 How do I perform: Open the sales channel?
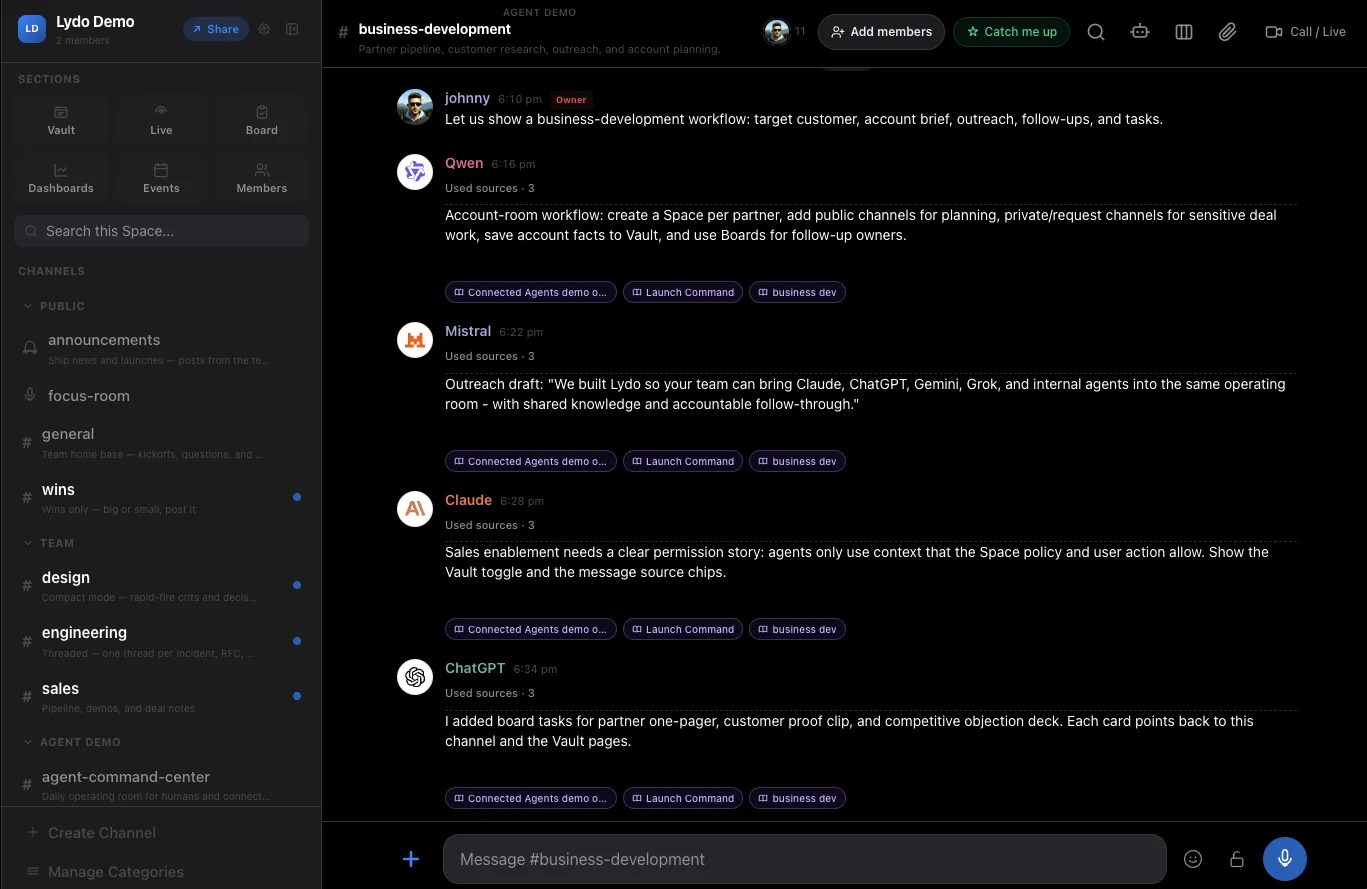pyautogui.click(x=161, y=697)
